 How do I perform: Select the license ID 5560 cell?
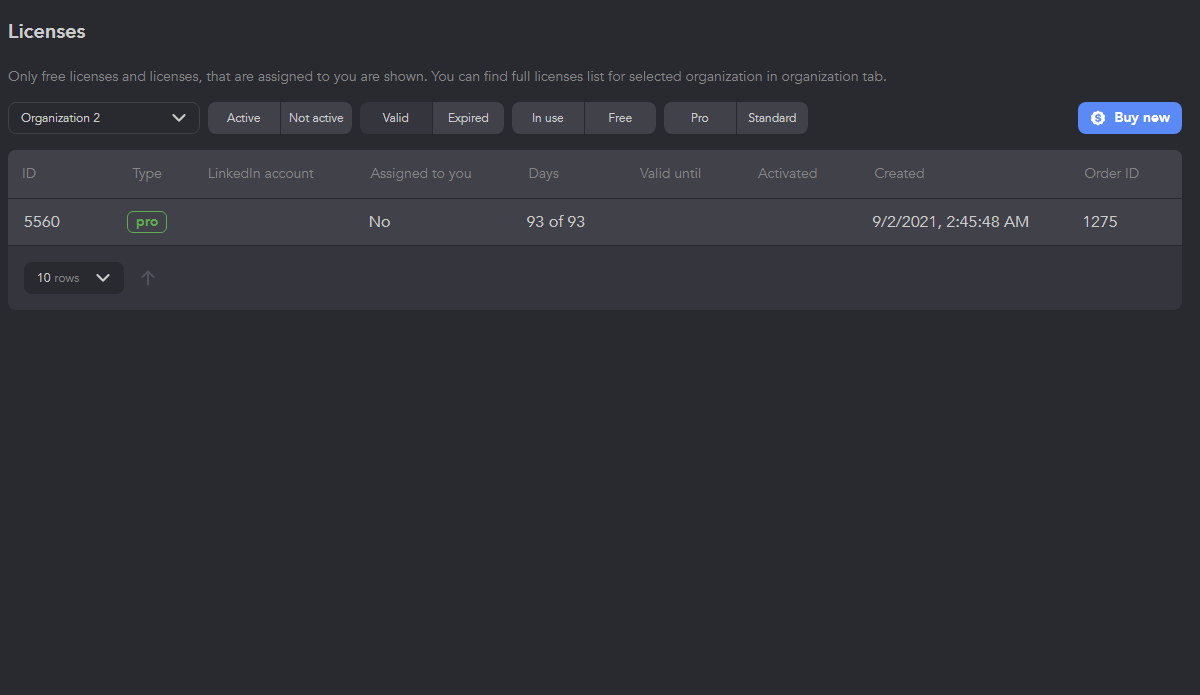pyautogui.click(x=42, y=222)
